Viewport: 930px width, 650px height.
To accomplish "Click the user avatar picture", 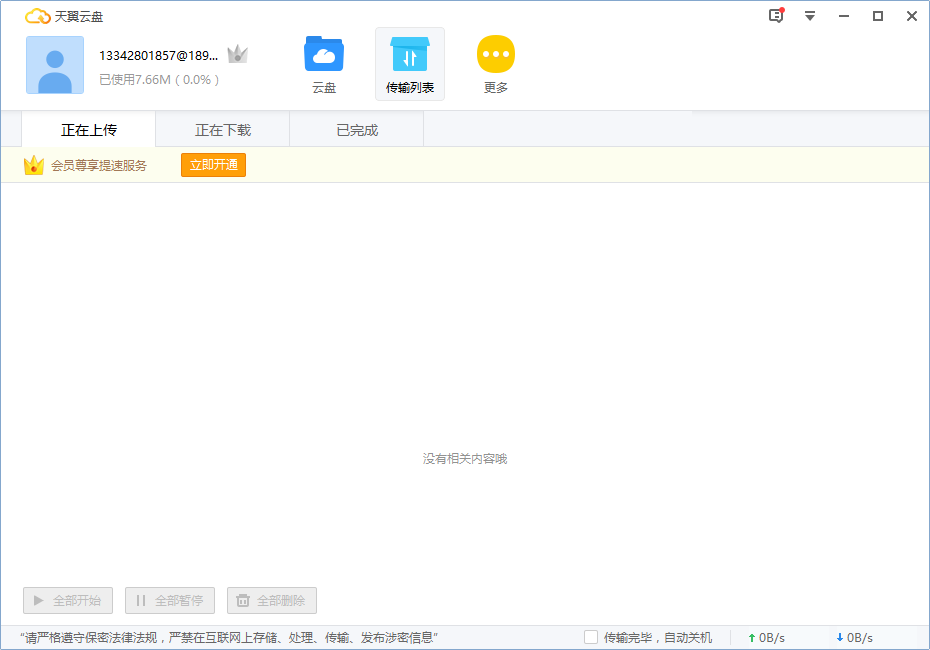I will pos(54,65).
